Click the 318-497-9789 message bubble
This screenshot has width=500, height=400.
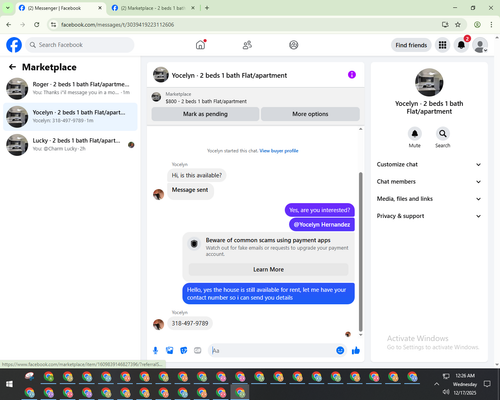(x=190, y=323)
